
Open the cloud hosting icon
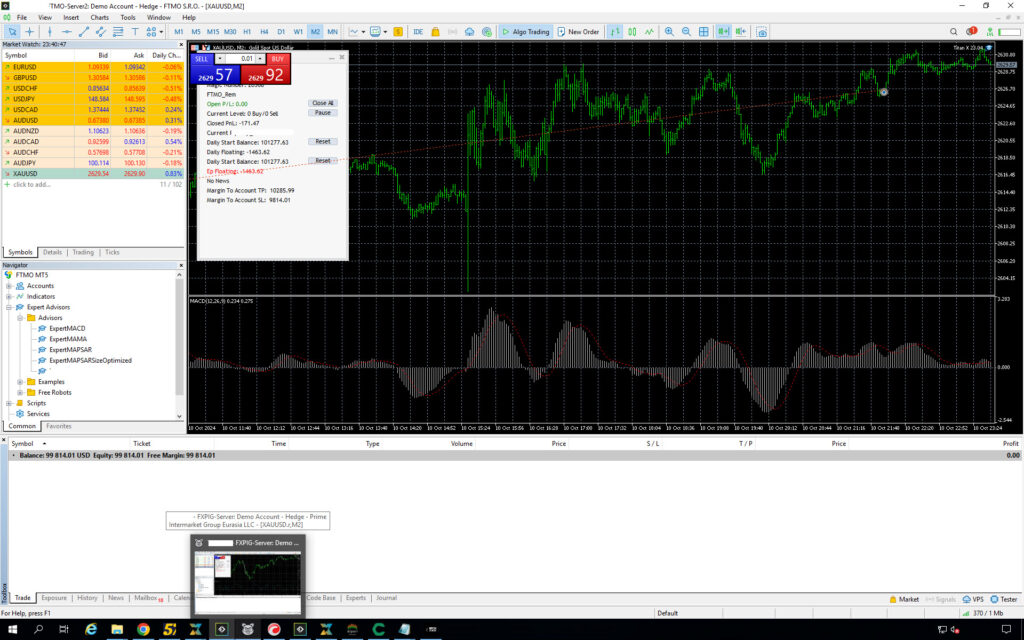click(470, 31)
